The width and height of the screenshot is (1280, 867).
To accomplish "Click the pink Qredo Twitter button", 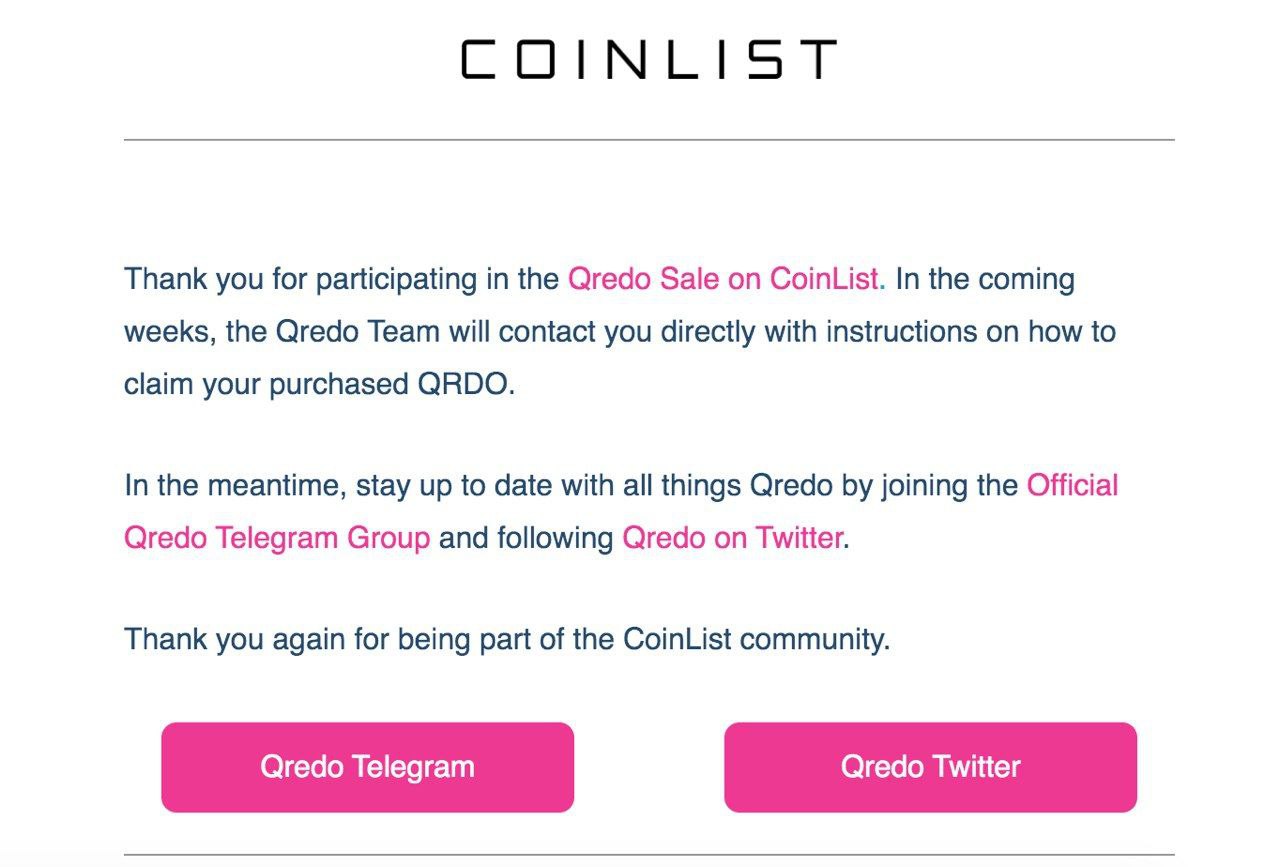I will tap(930, 767).
